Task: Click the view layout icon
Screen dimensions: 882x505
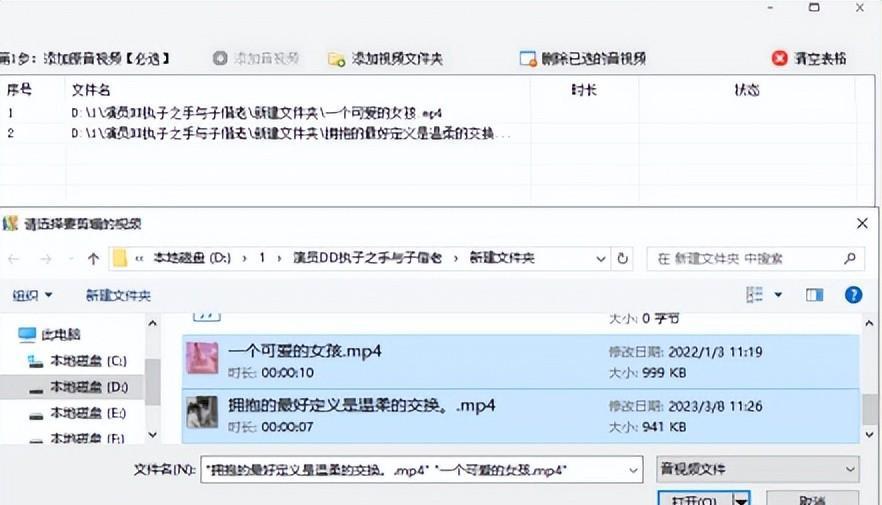Action: (x=754, y=295)
